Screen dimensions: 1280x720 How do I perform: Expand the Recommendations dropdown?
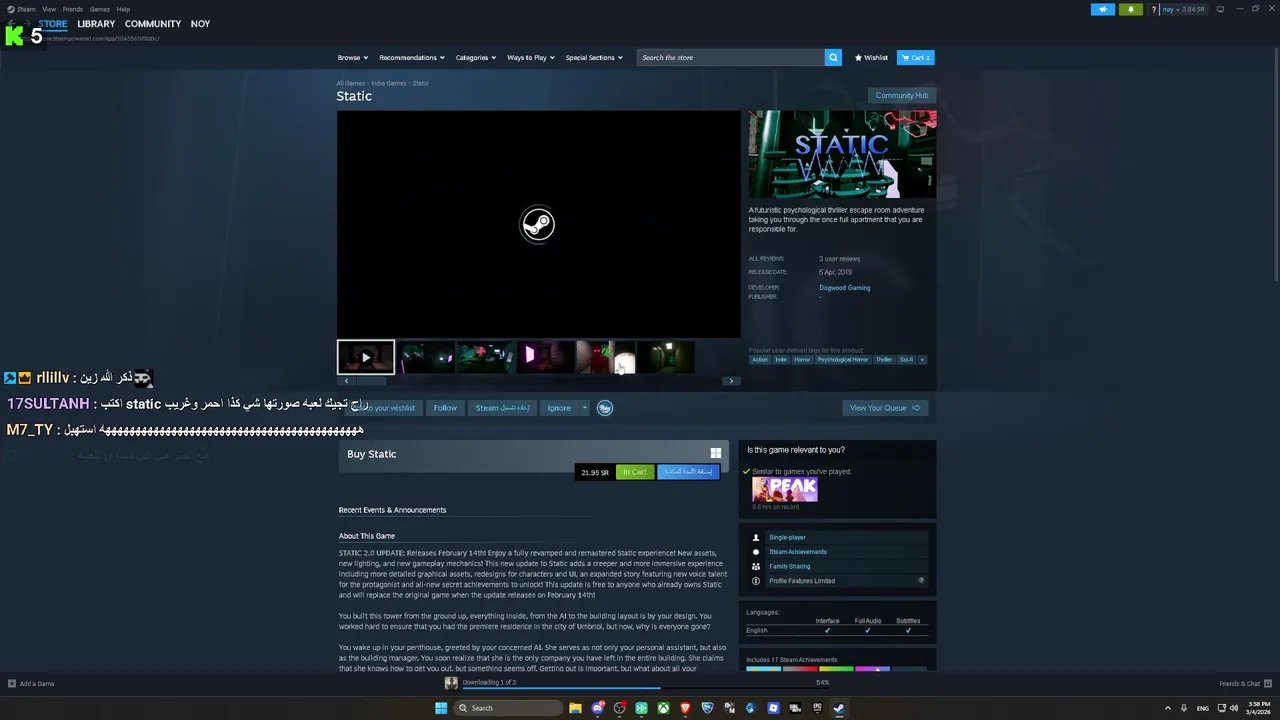coord(412,58)
